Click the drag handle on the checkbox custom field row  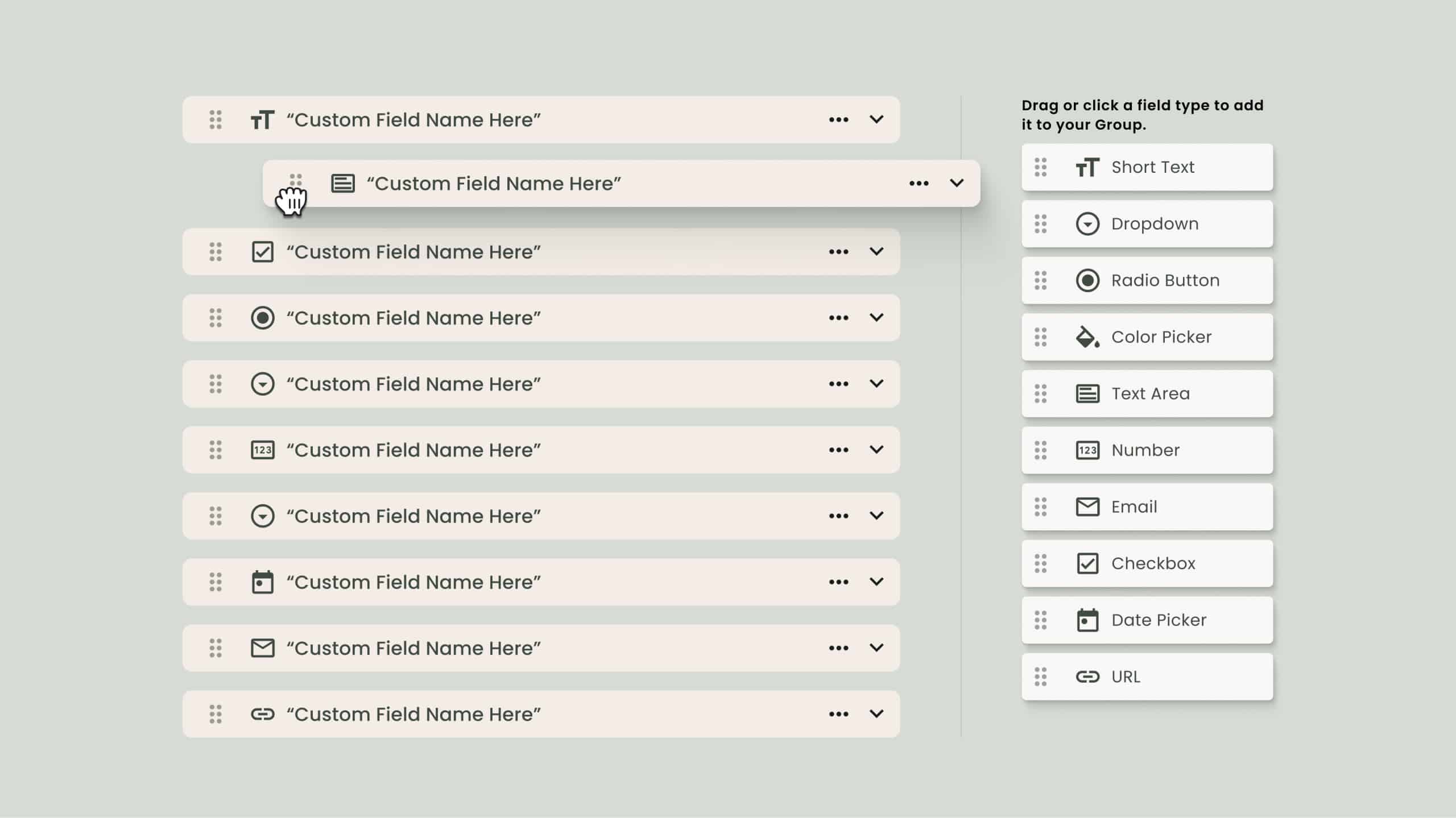coord(215,252)
